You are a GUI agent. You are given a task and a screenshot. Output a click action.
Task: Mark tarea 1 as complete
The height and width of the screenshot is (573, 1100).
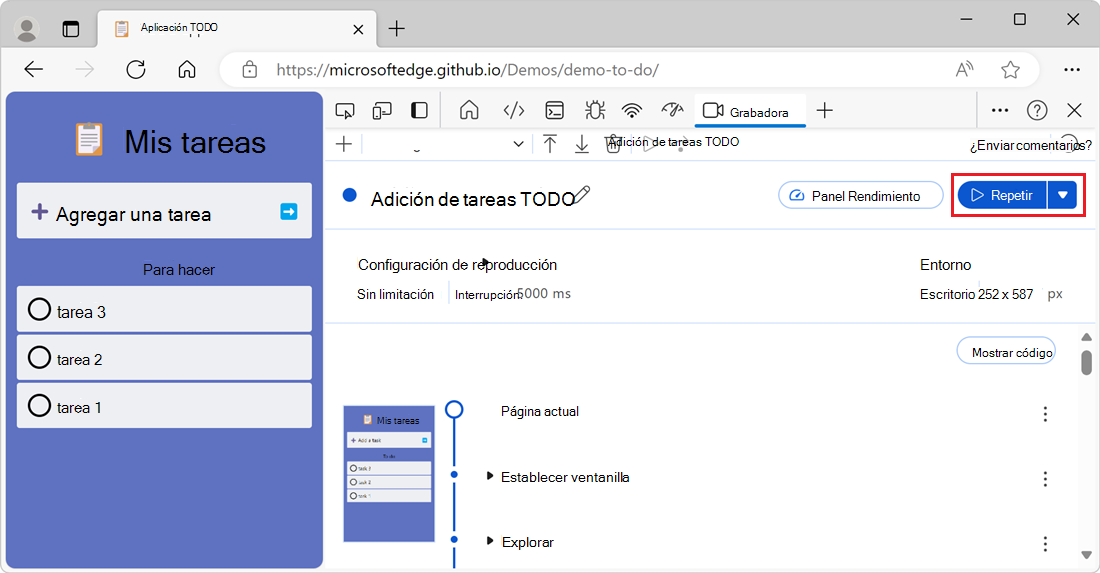tap(39, 405)
